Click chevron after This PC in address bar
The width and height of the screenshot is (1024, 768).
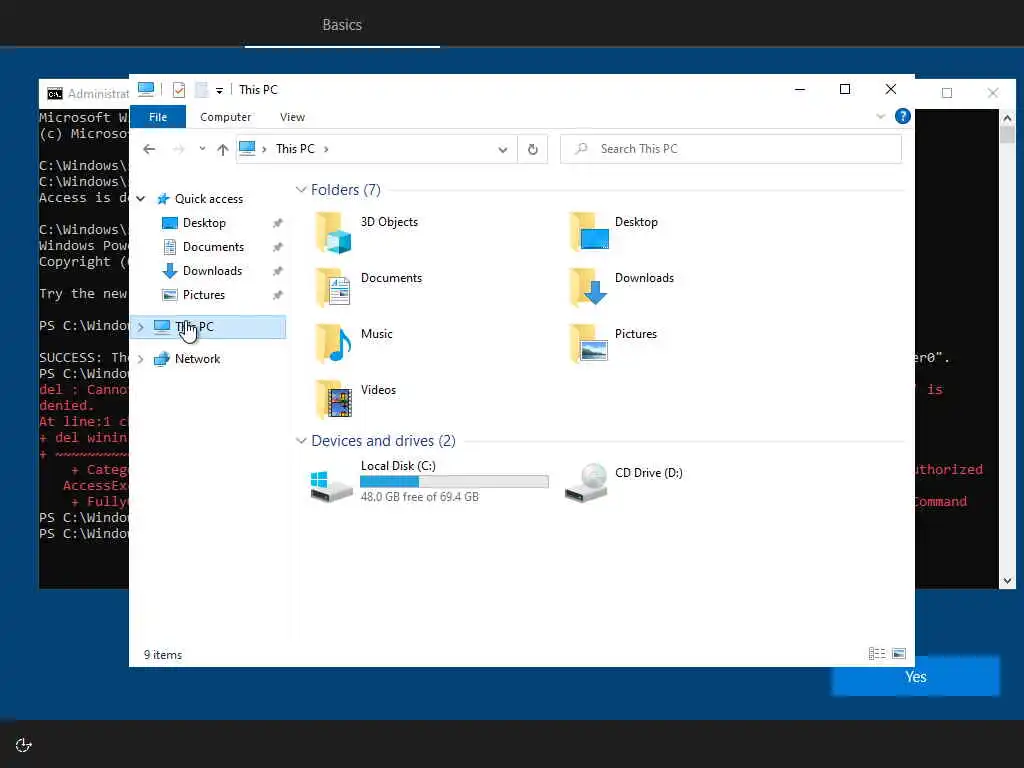(326, 150)
